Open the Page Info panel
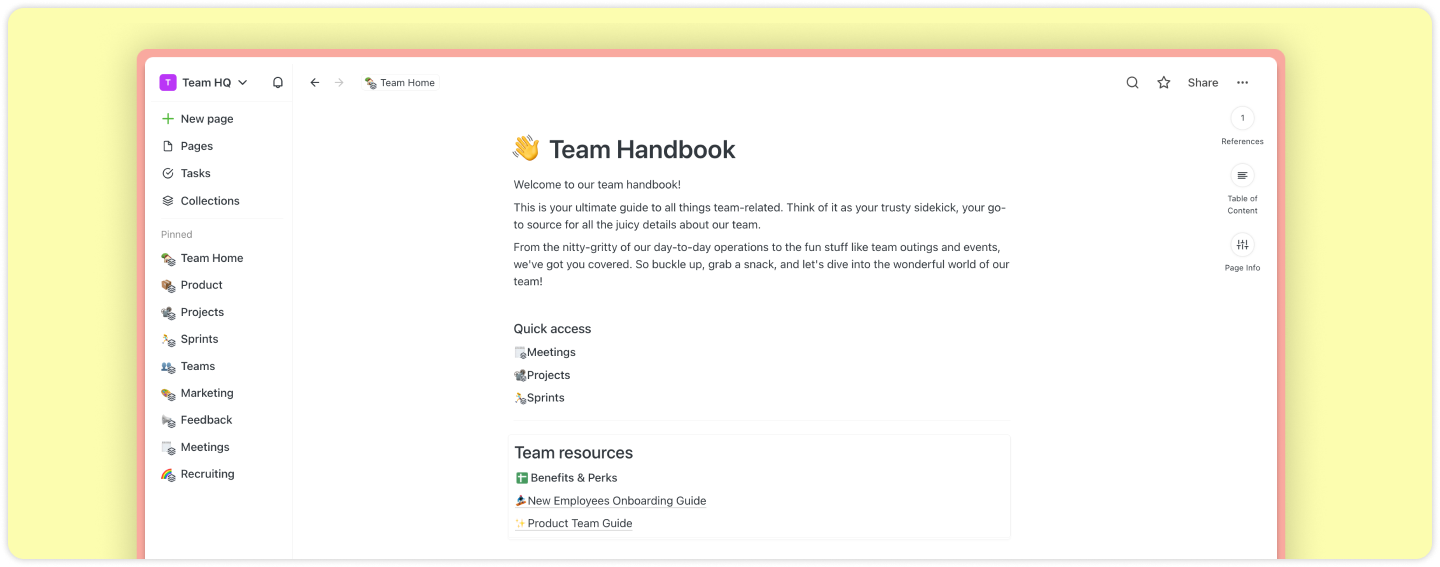 [x=1242, y=245]
